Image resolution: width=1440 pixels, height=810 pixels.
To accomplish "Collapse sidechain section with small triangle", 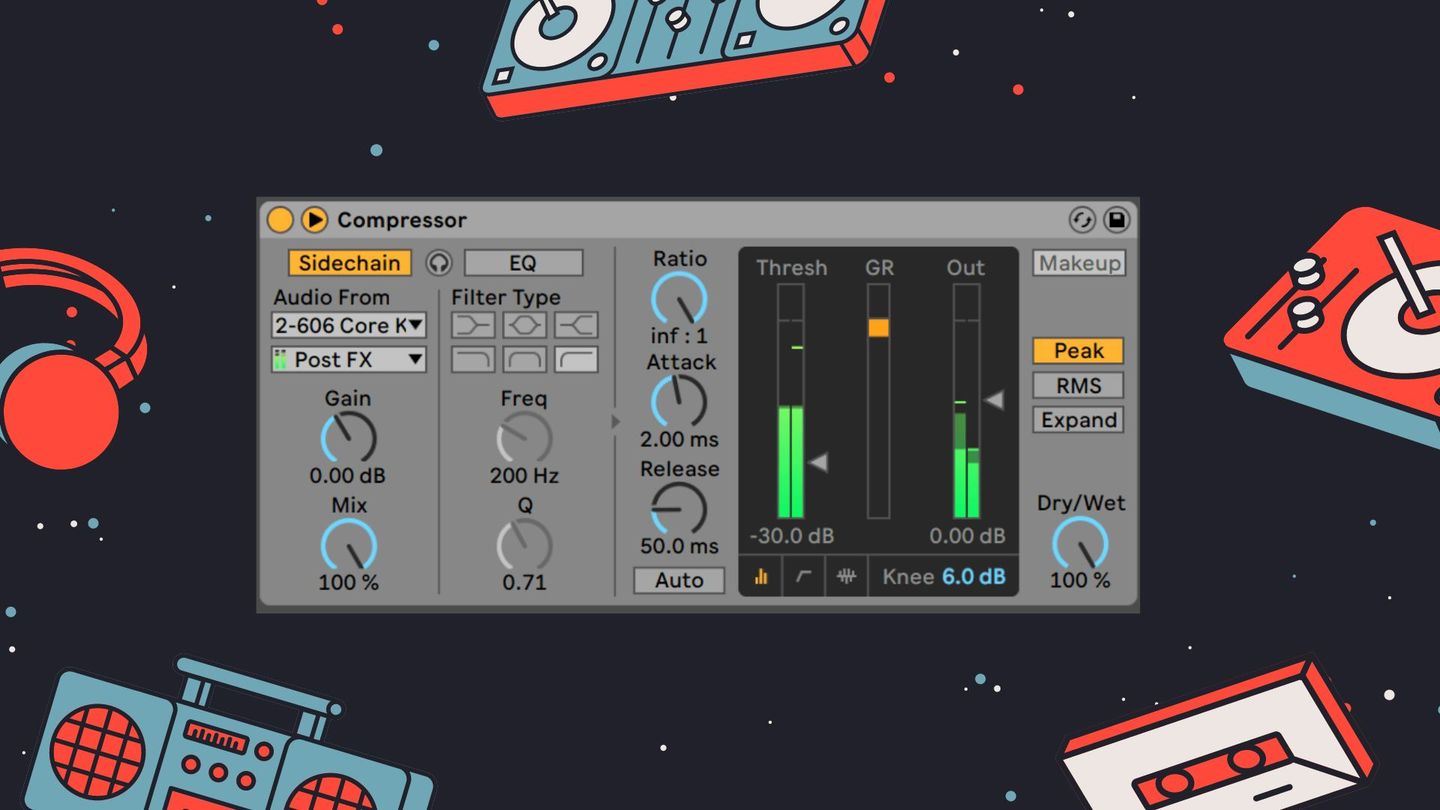I will pyautogui.click(x=616, y=422).
